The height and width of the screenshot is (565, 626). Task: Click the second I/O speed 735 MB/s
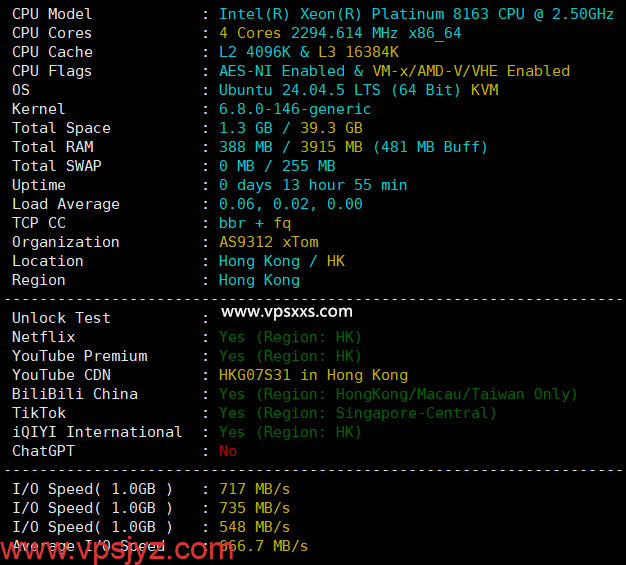(254, 508)
